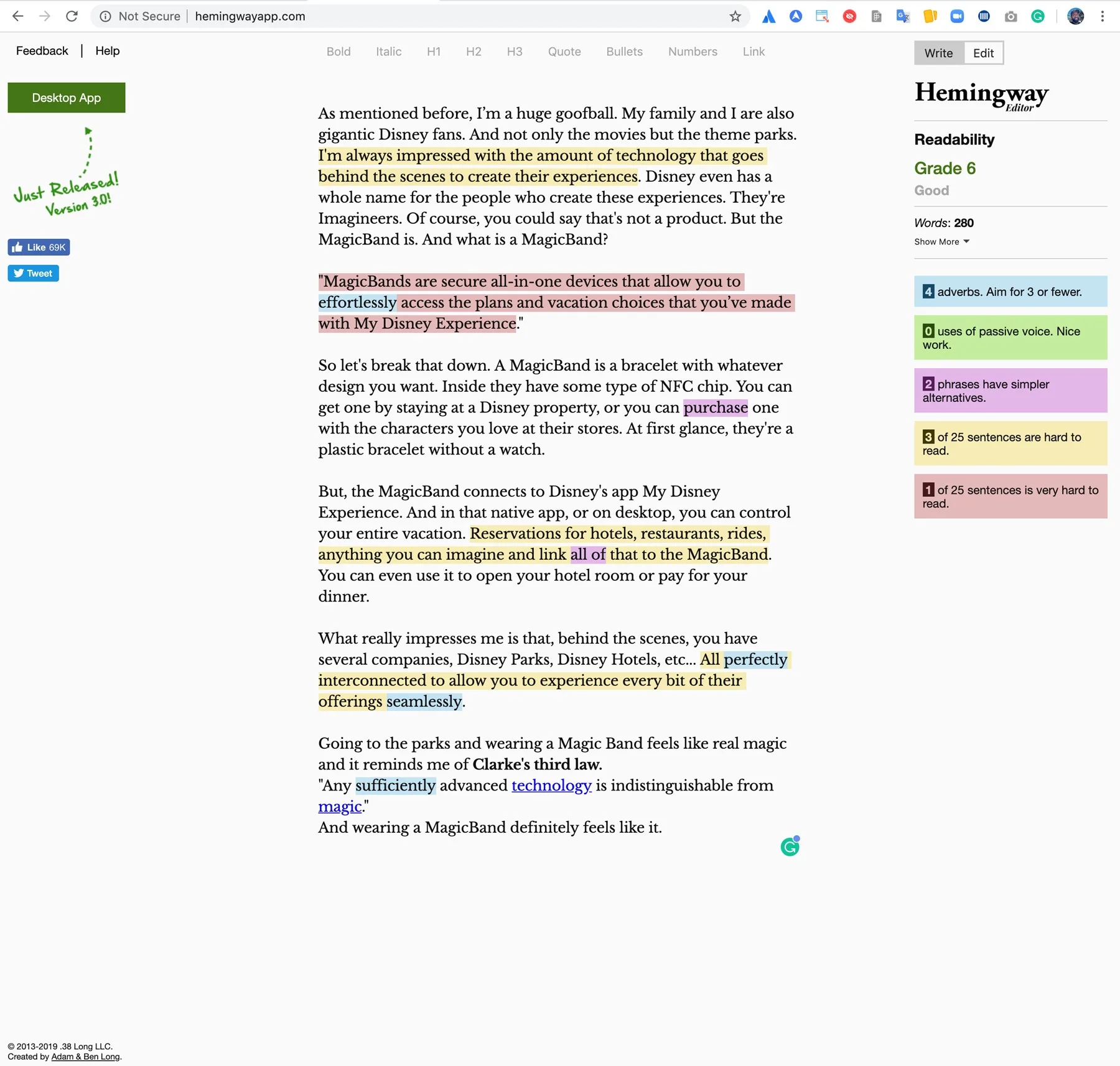The height and width of the screenshot is (1066, 1120).
Task: Format selection as H3 heading
Action: click(x=515, y=52)
